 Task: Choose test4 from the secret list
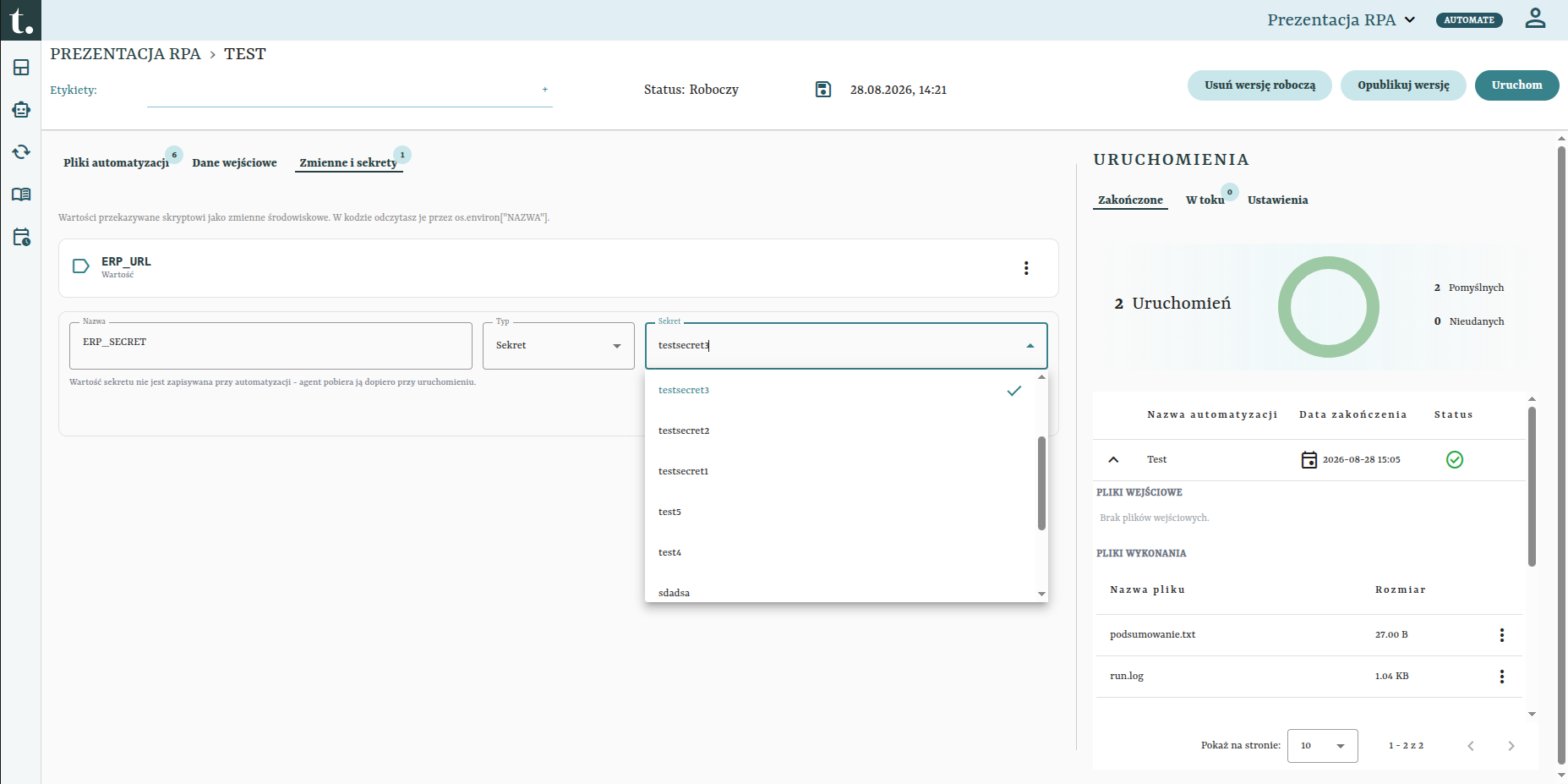pos(840,553)
